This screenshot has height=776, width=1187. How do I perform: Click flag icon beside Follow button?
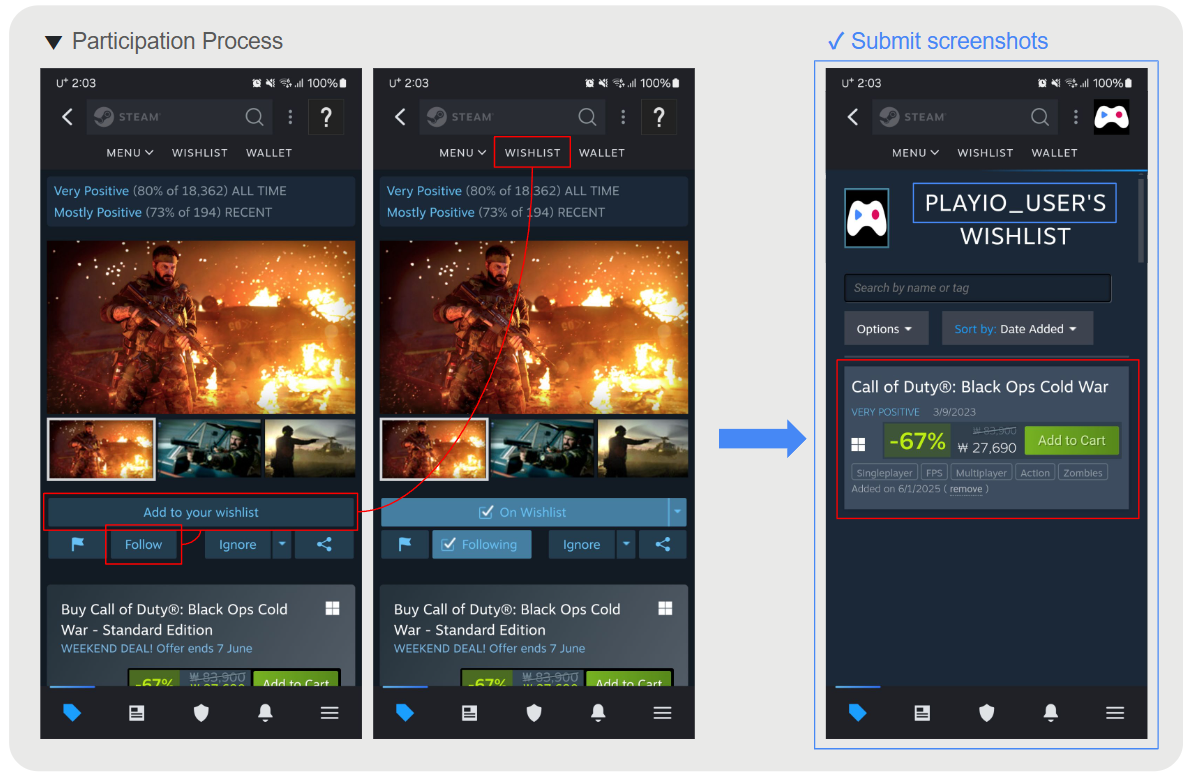pos(77,544)
